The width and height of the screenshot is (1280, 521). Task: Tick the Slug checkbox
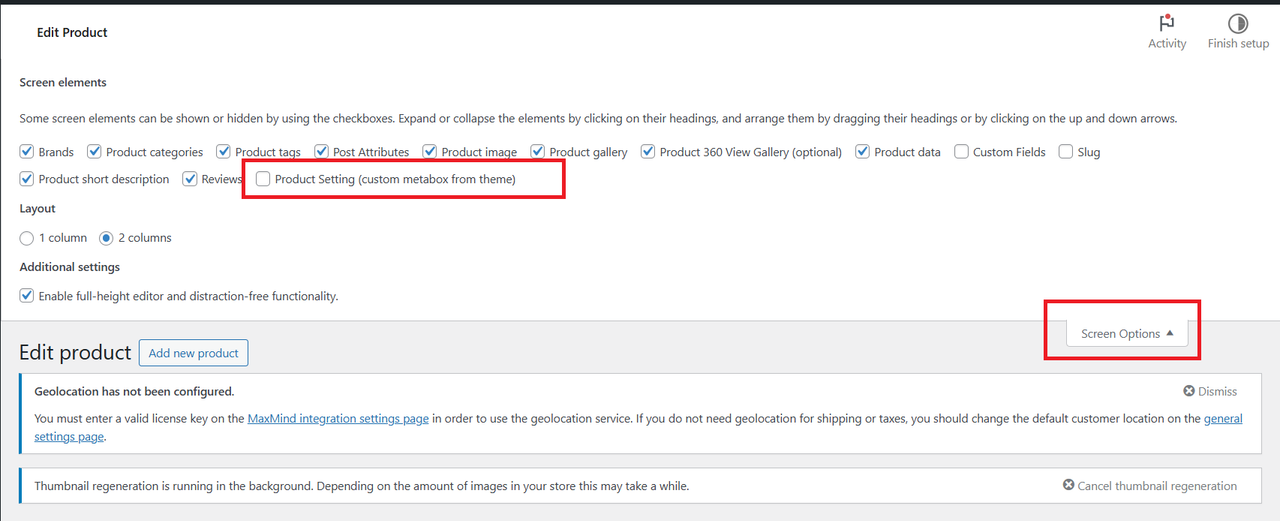[x=1066, y=152]
